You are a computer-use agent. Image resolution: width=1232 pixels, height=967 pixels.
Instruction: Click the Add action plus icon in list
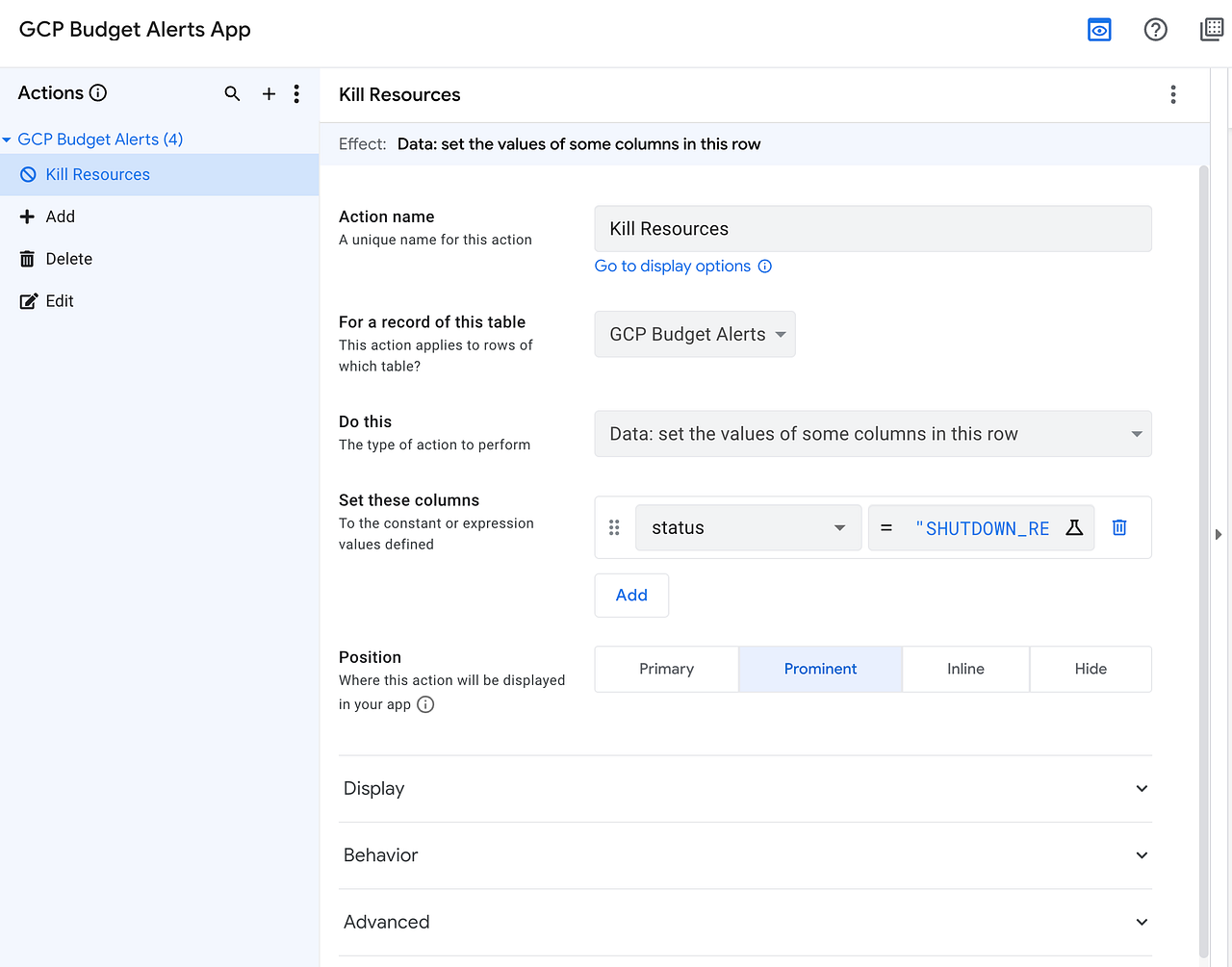(x=27, y=216)
